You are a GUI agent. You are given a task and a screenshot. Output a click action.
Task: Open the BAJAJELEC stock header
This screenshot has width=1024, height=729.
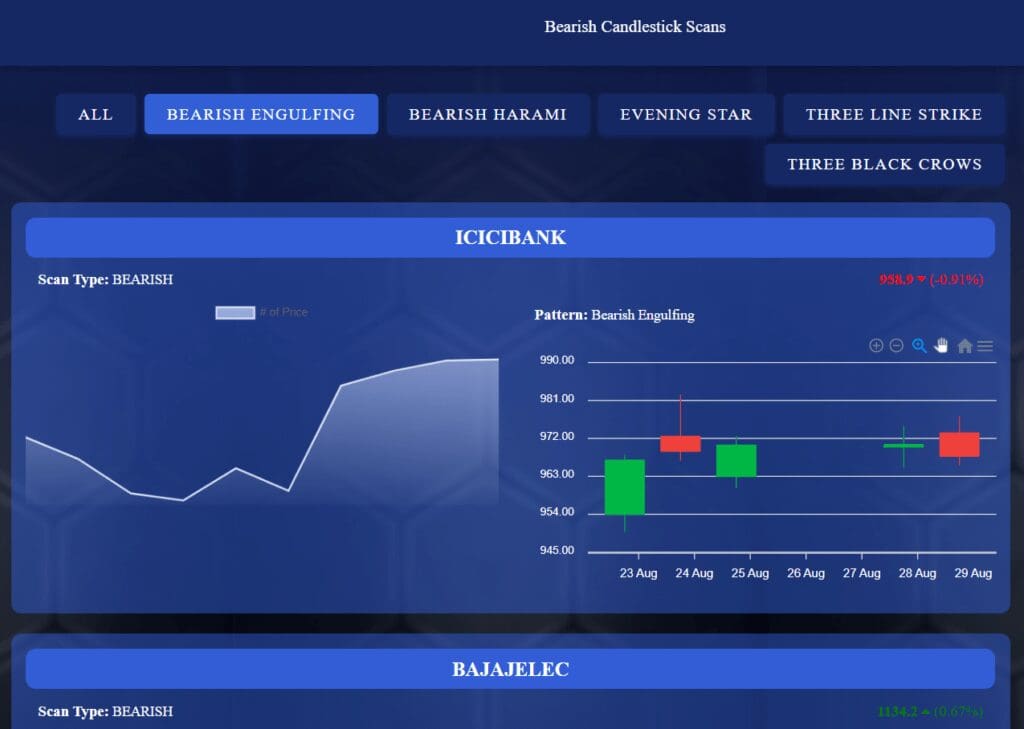(510, 669)
